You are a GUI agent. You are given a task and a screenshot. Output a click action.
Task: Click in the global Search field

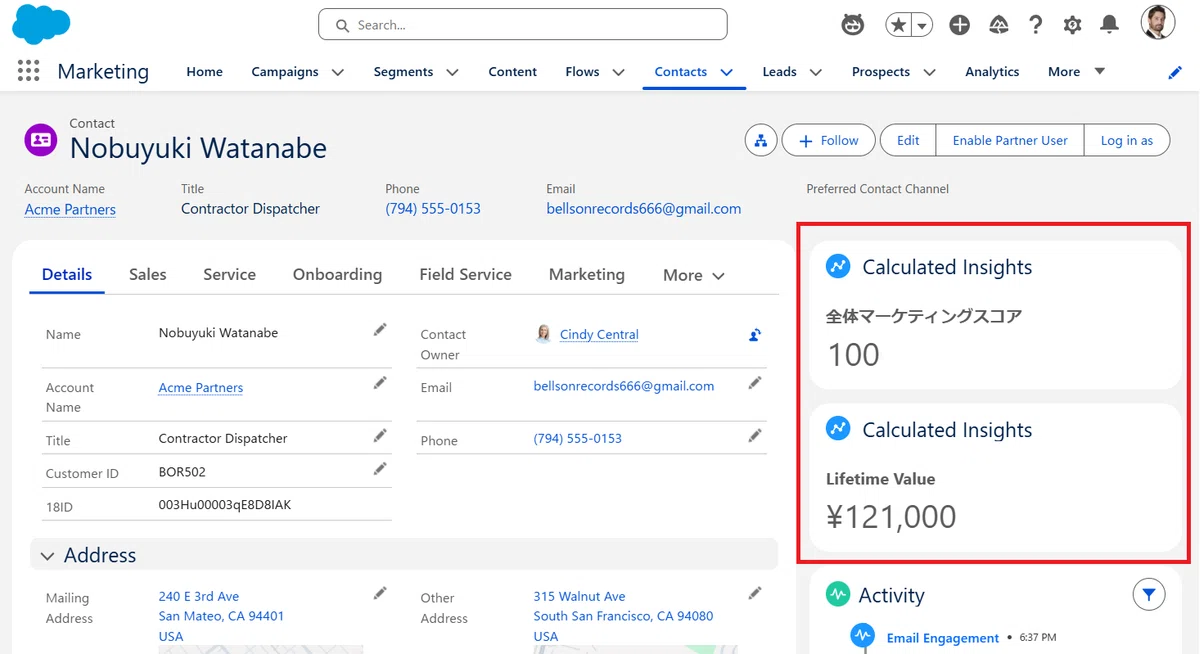tap(522, 25)
